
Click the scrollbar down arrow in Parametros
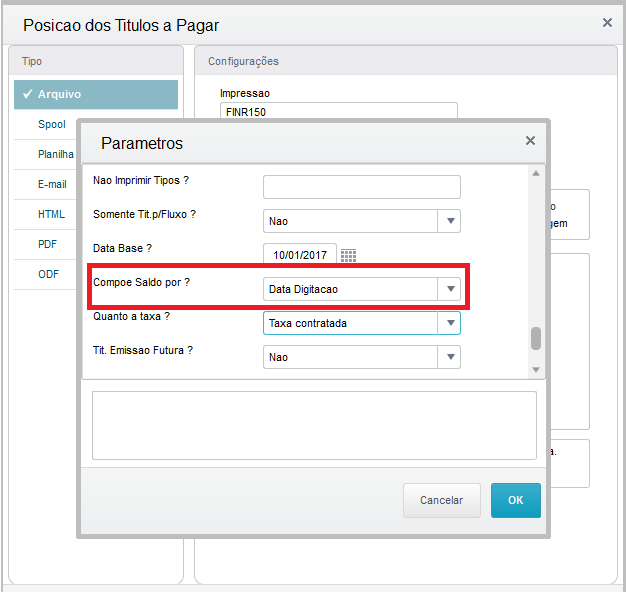[x=536, y=370]
